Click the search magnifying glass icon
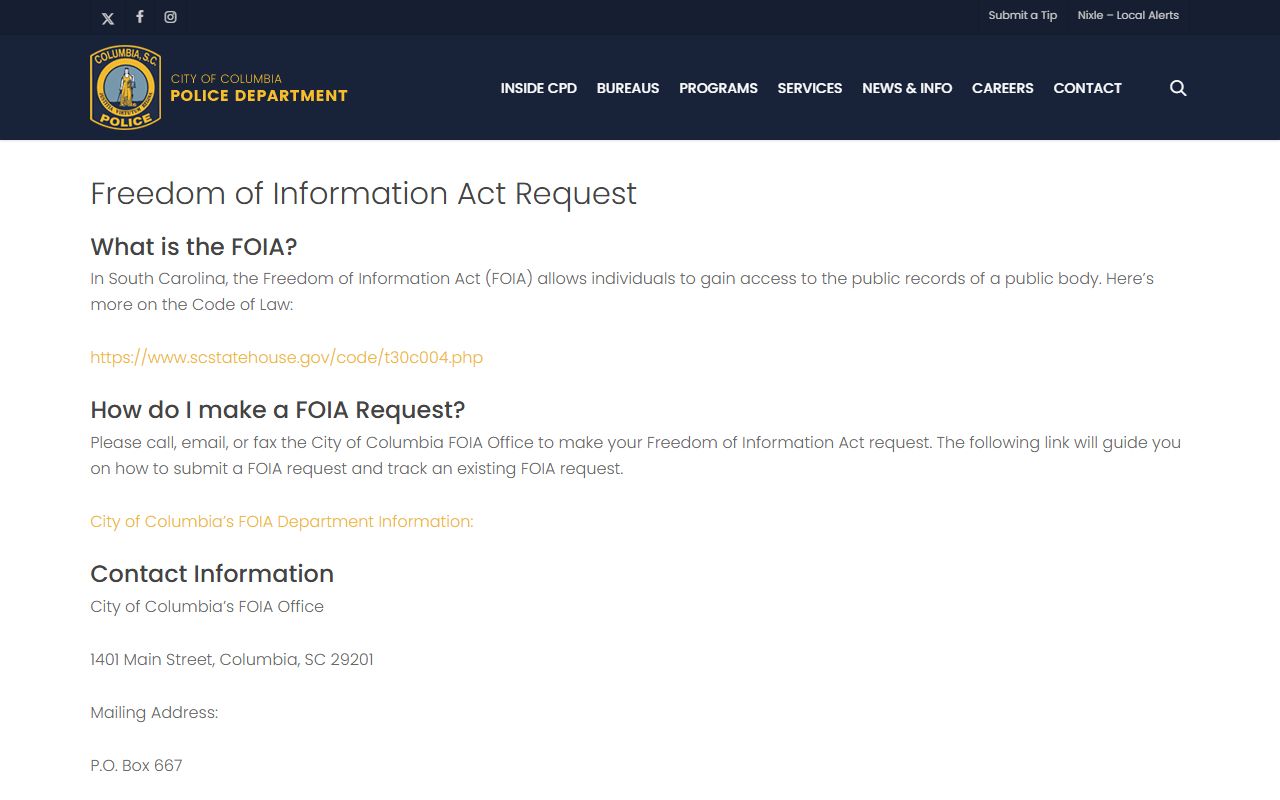 coord(1178,88)
